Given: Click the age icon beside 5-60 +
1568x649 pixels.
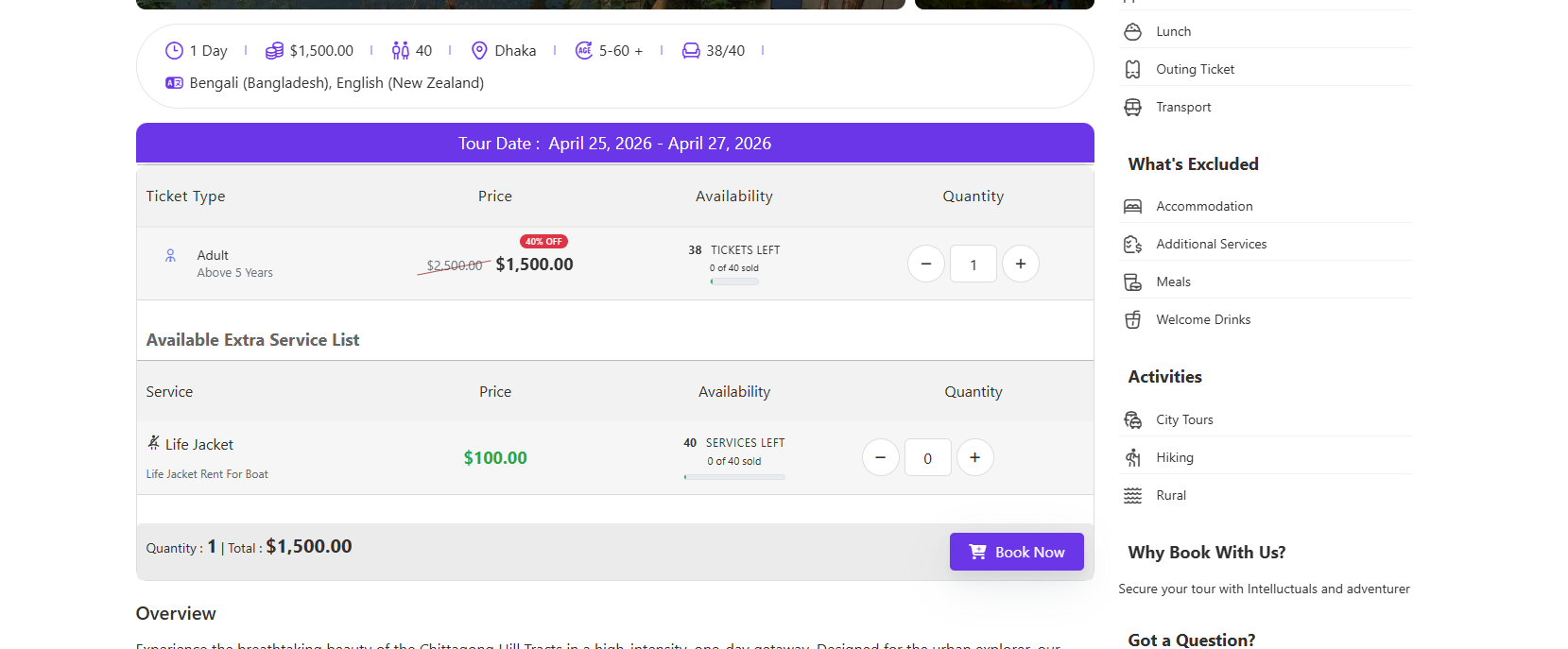Looking at the screenshot, I should [x=584, y=51].
